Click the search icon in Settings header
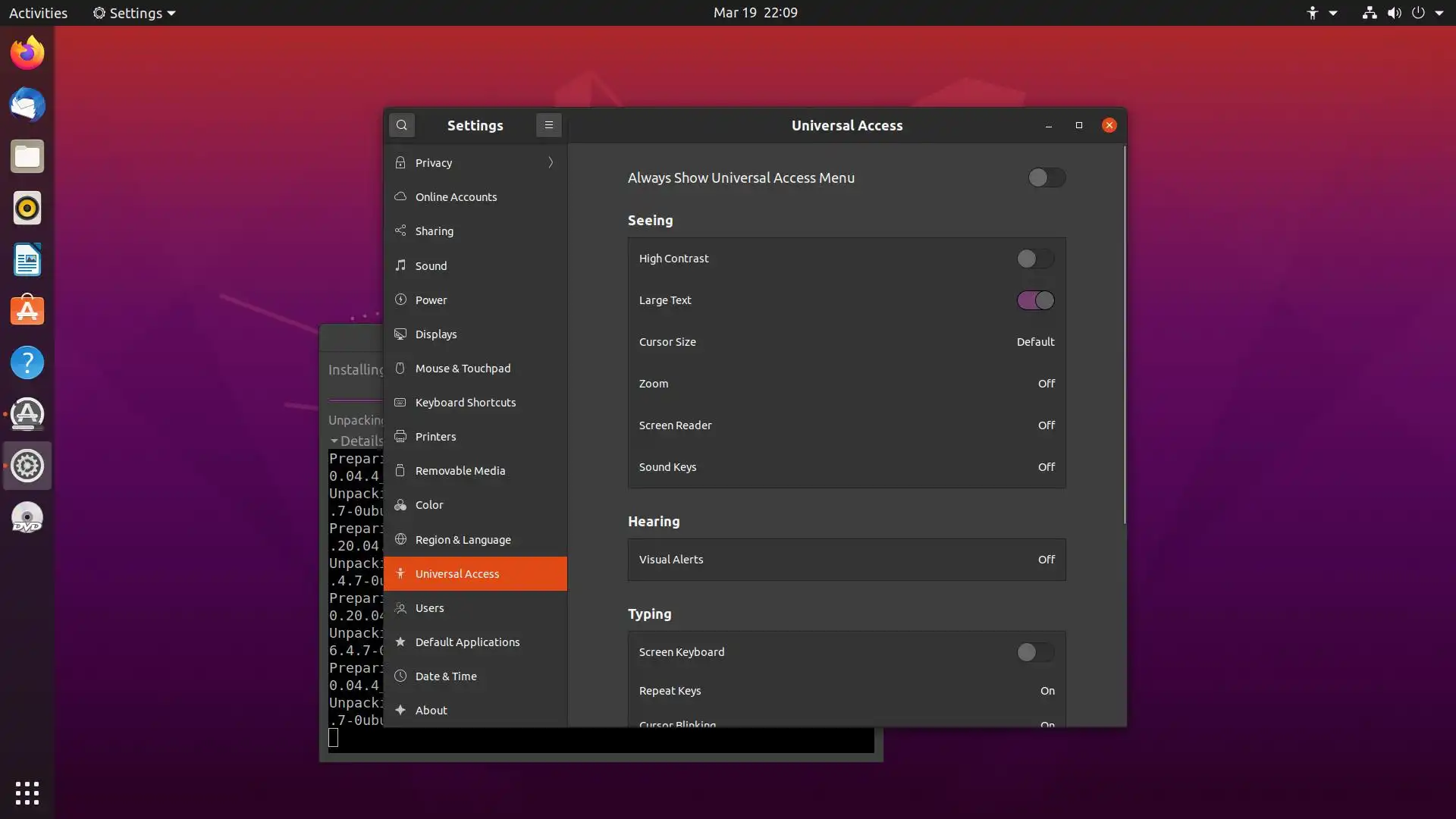This screenshot has height=819, width=1456. click(x=402, y=125)
